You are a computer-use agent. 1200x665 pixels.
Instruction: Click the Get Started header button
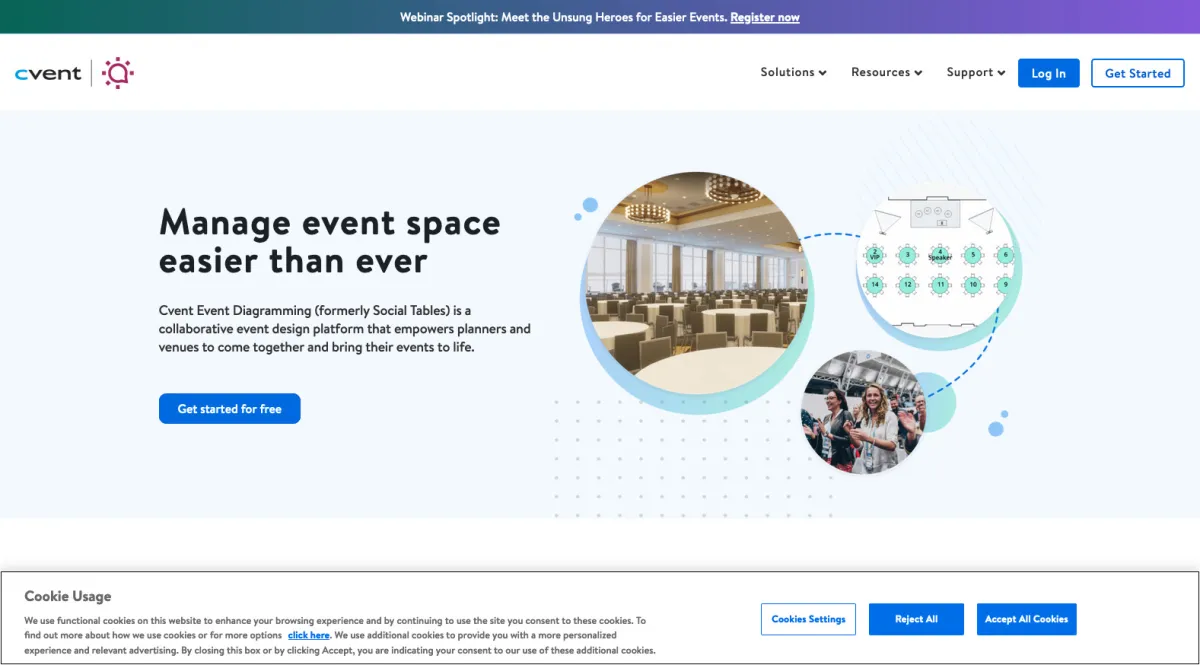(x=1137, y=73)
